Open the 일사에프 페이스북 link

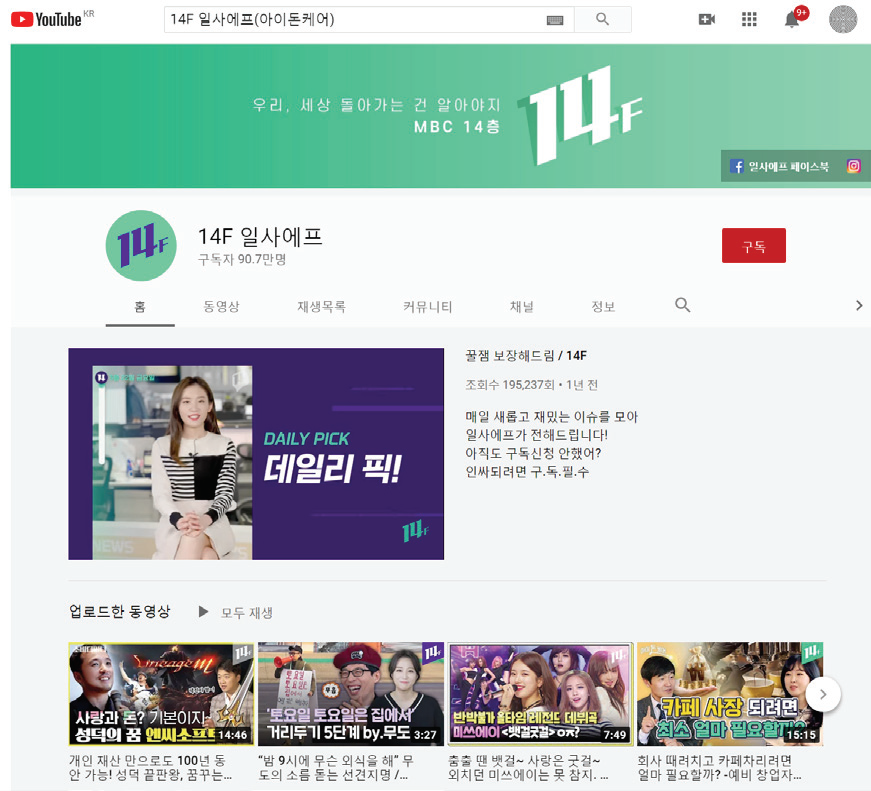(789, 166)
